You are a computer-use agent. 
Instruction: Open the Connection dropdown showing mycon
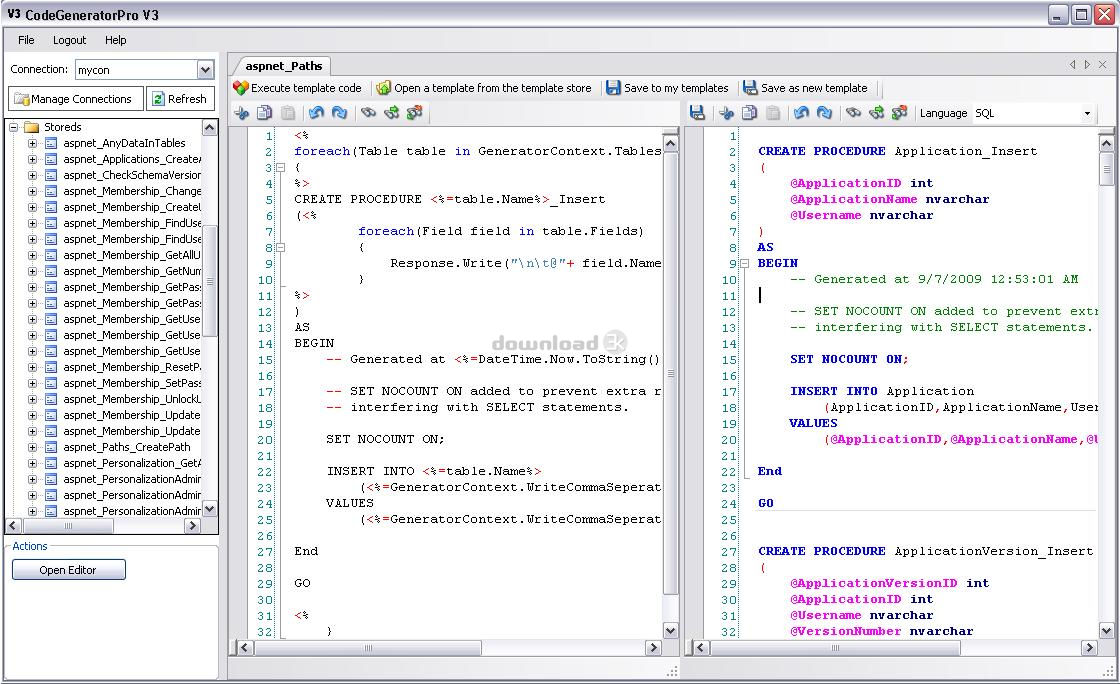click(x=205, y=70)
